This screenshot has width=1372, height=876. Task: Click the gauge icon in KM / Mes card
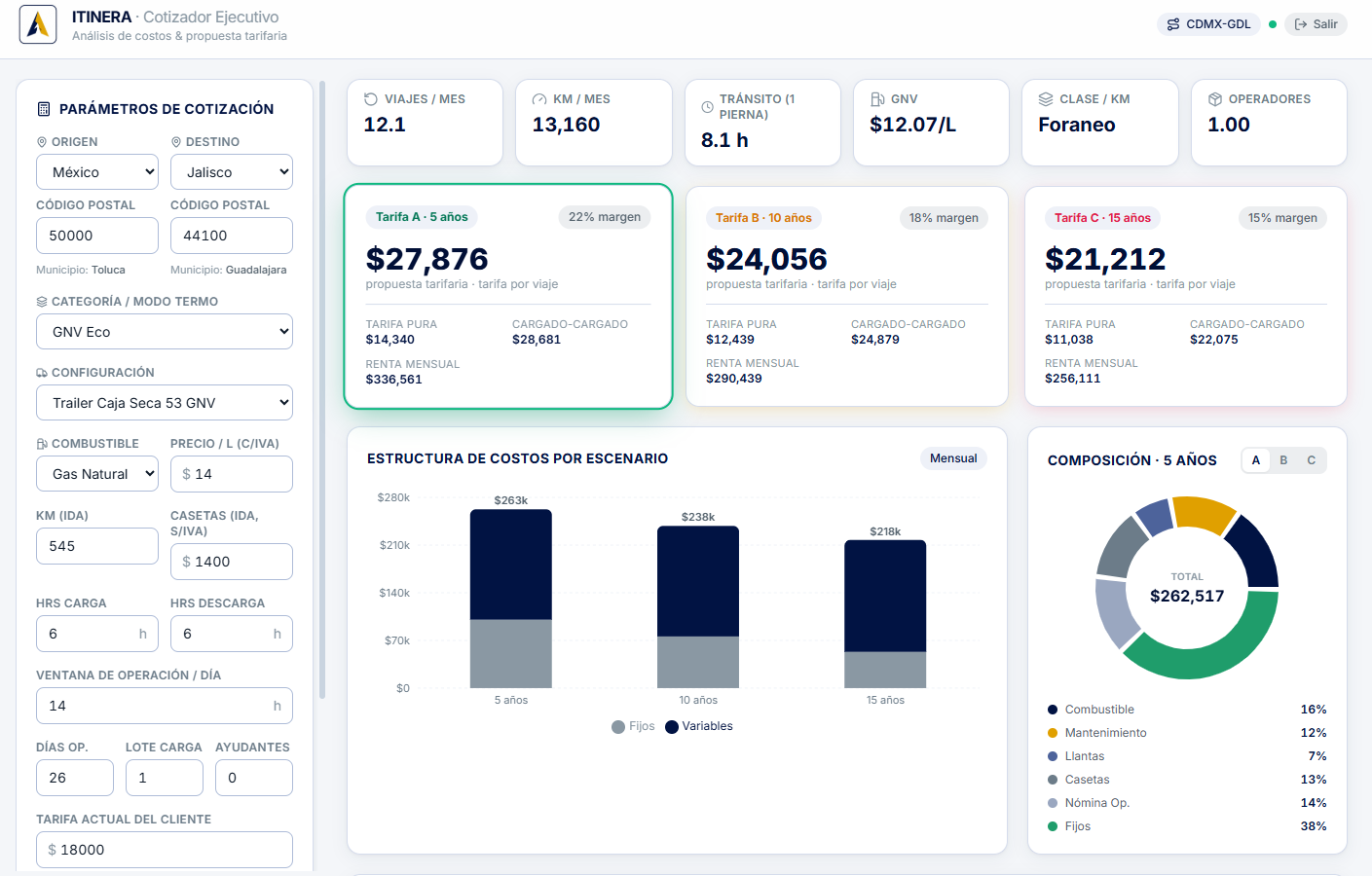539,99
